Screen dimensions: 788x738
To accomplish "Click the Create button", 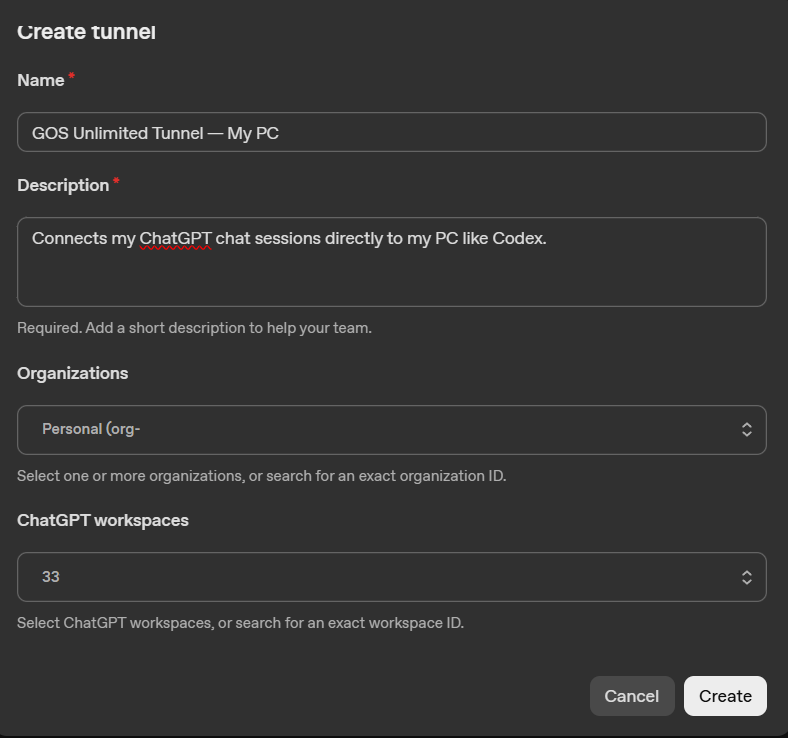I will (x=725, y=696).
